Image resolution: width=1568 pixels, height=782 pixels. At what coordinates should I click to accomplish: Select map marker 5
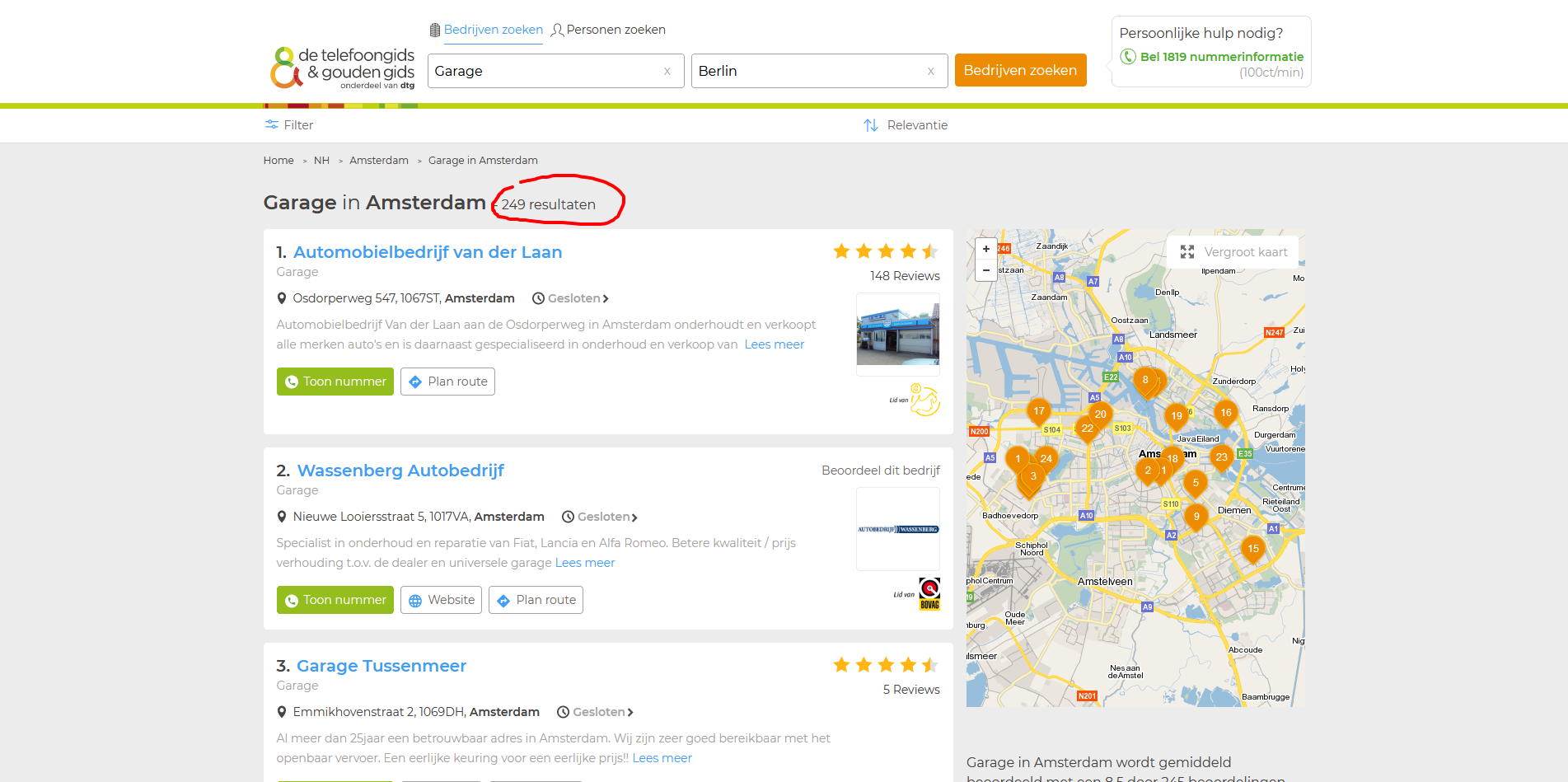tap(1196, 485)
